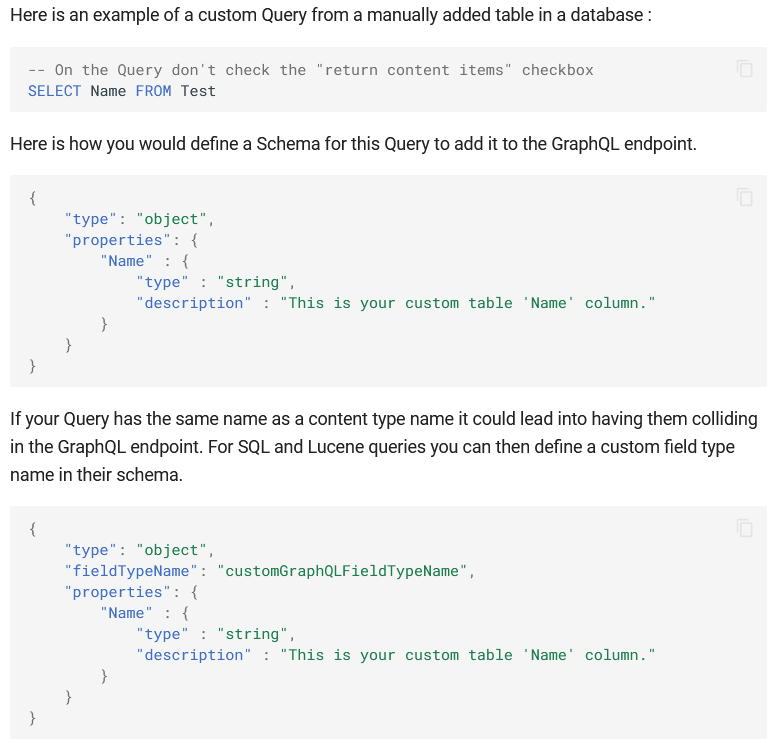The width and height of the screenshot is (780, 753).
Task: Click the SQL comment about "return content items" checkbox
Action: click(x=311, y=70)
